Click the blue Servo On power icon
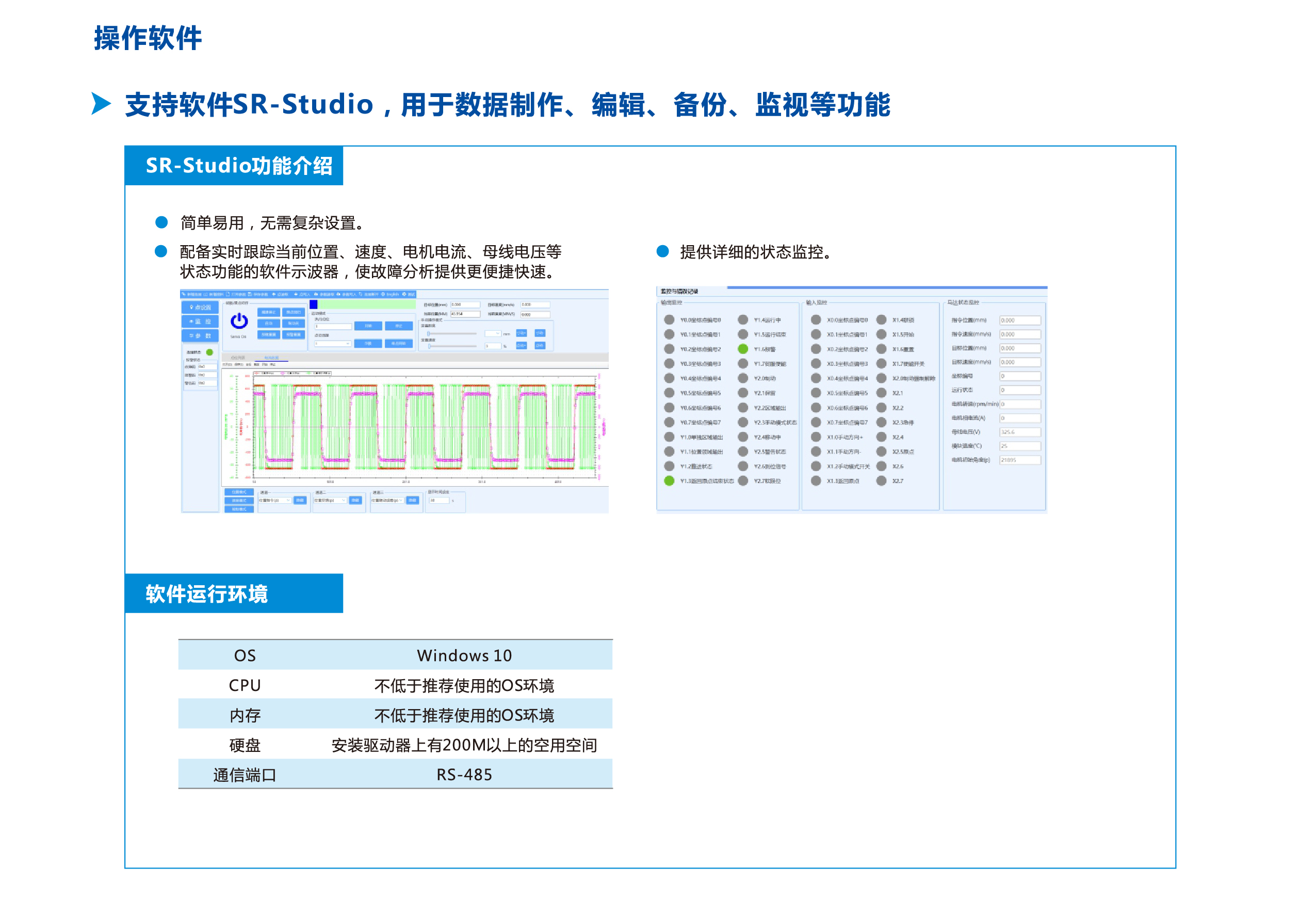The width and height of the screenshot is (1316, 899). click(x=239, y=321)
